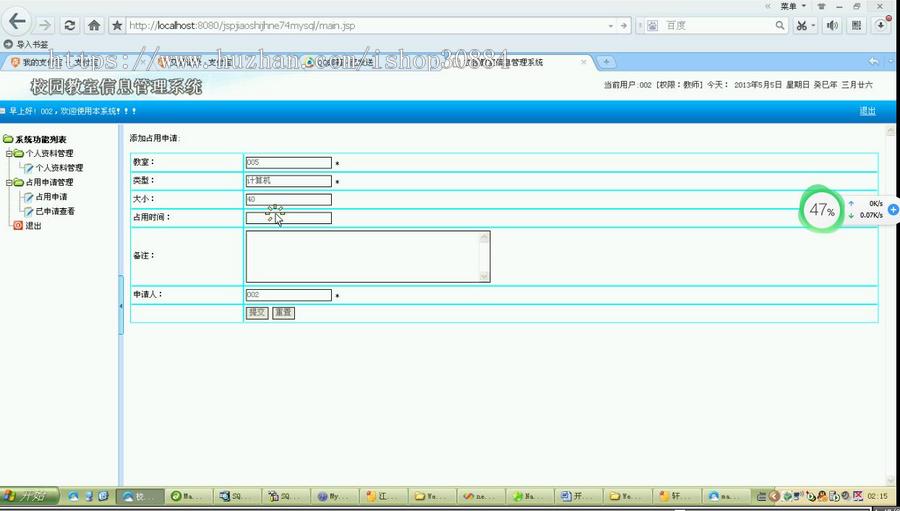The image size is (900, 511).
Task: Click the browser forward arrow button
Action: tap(45, 25)
